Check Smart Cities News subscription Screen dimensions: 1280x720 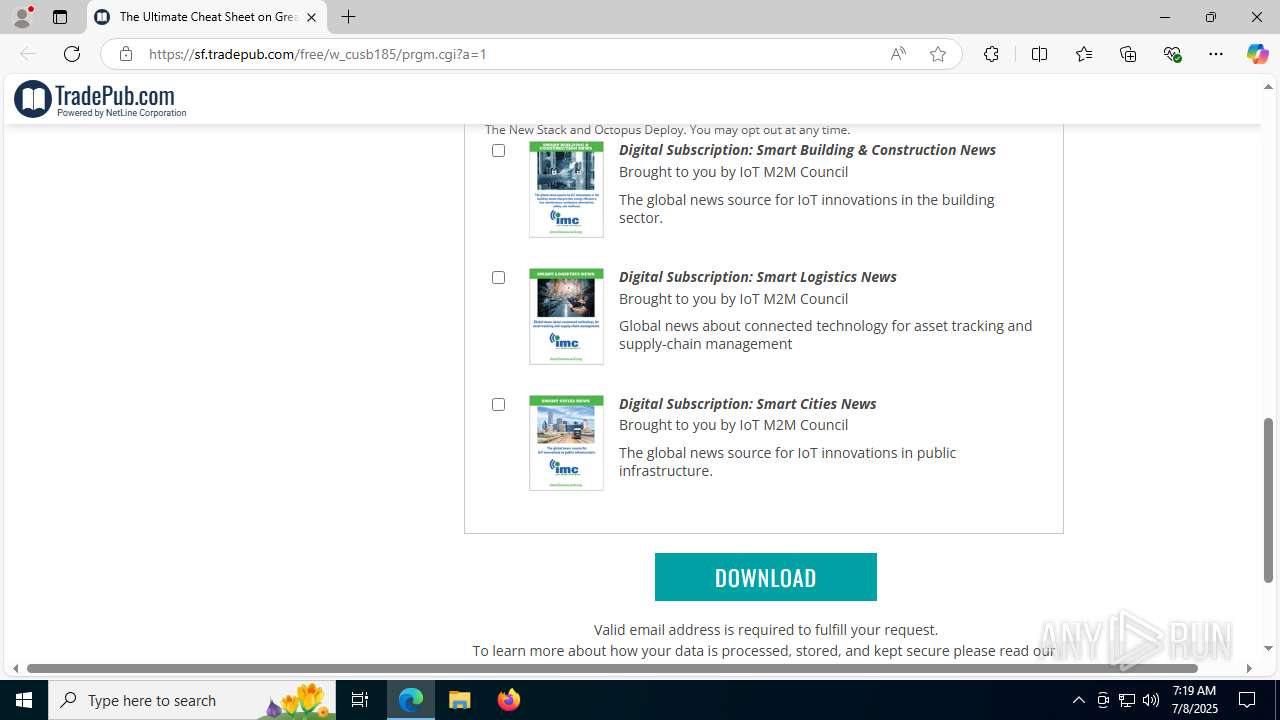(x=498, y=404)
